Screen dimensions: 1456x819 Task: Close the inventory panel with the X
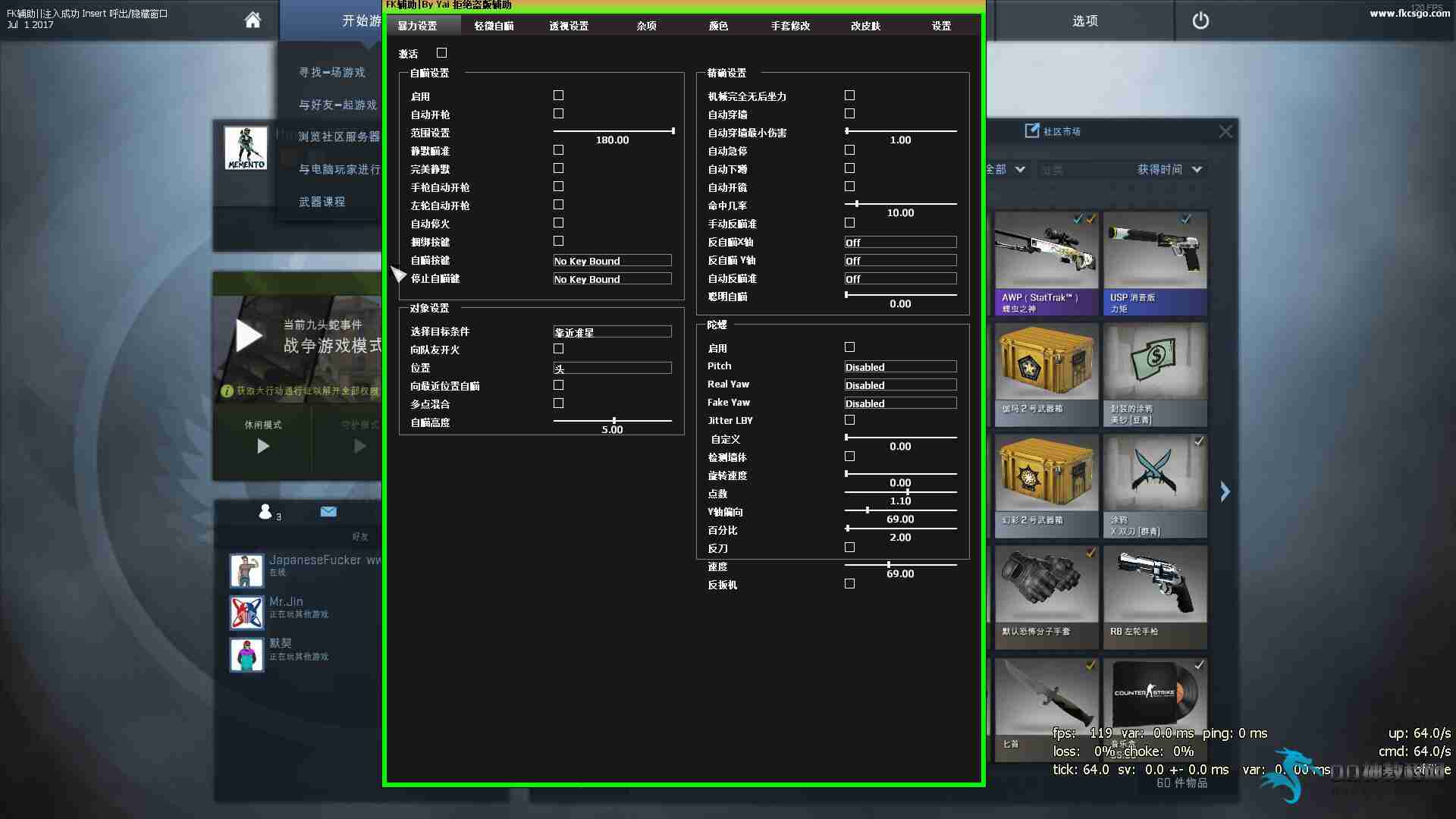1225,131
